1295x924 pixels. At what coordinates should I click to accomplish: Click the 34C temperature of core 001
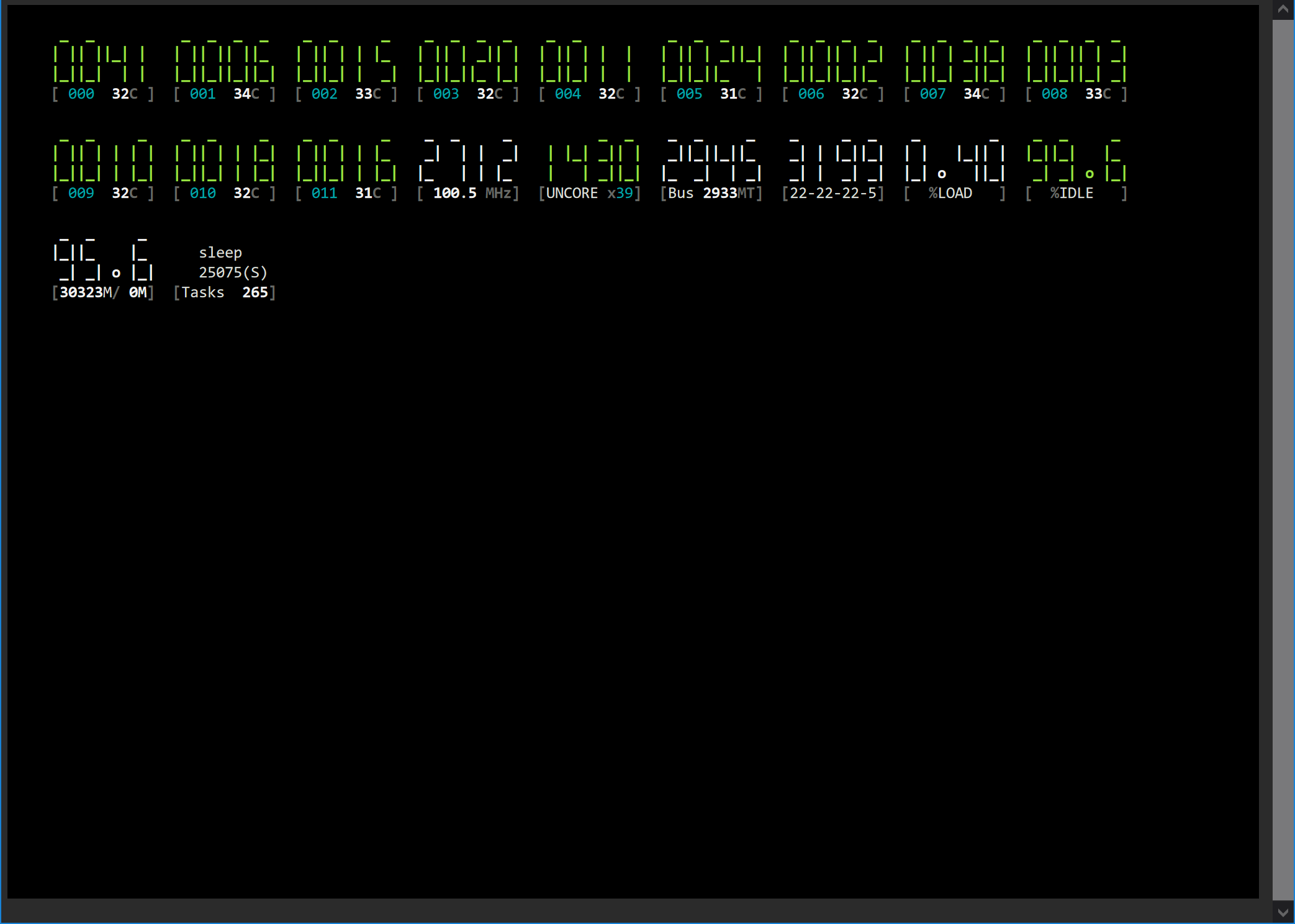click(246, 94)
